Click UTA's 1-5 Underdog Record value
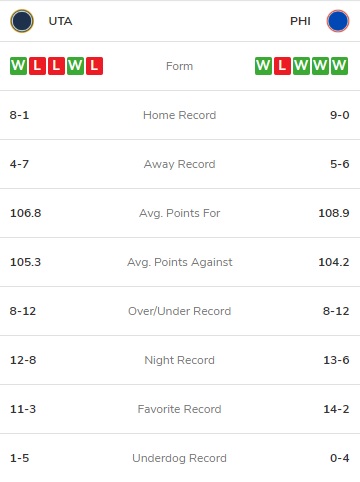The width and height of the screenshot is (360, 482). 19,458
